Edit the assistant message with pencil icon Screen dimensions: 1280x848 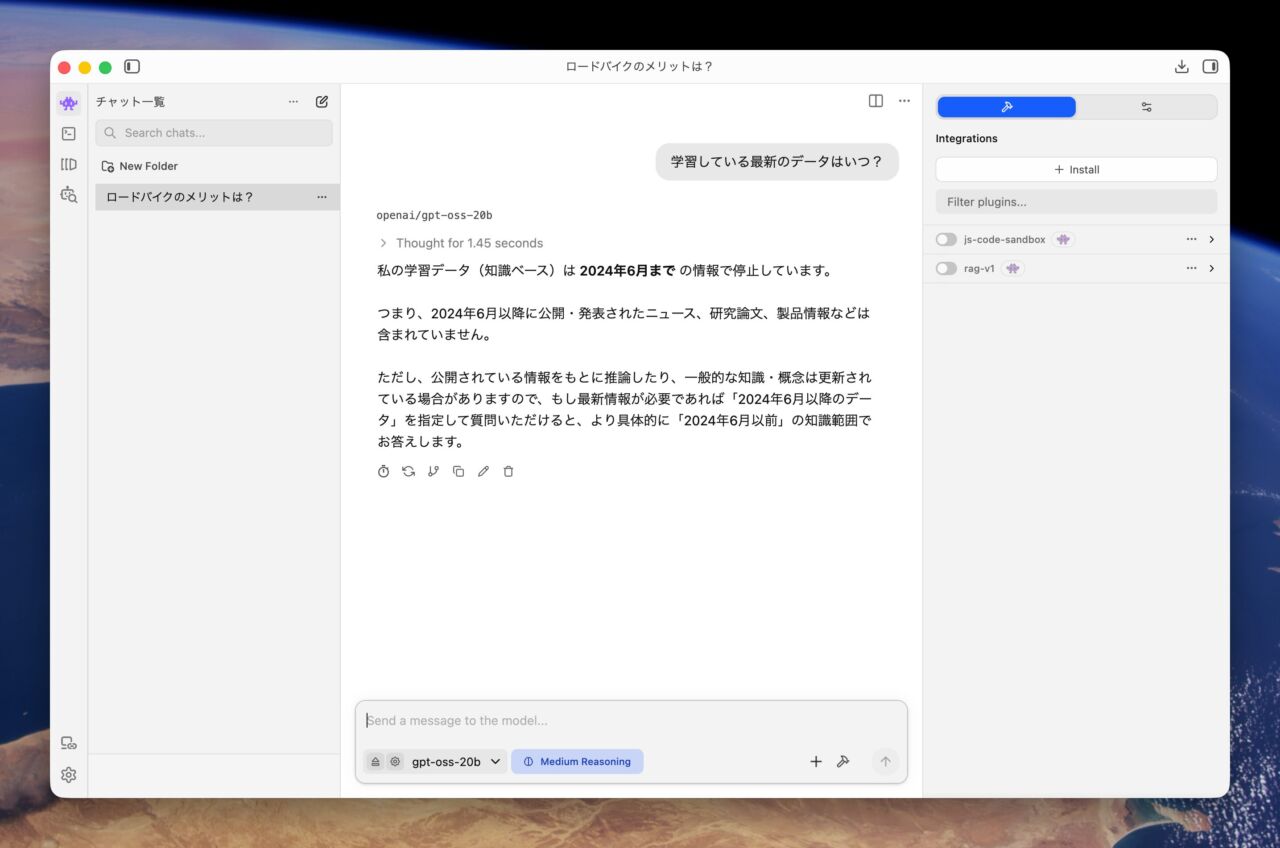(483, 471)
